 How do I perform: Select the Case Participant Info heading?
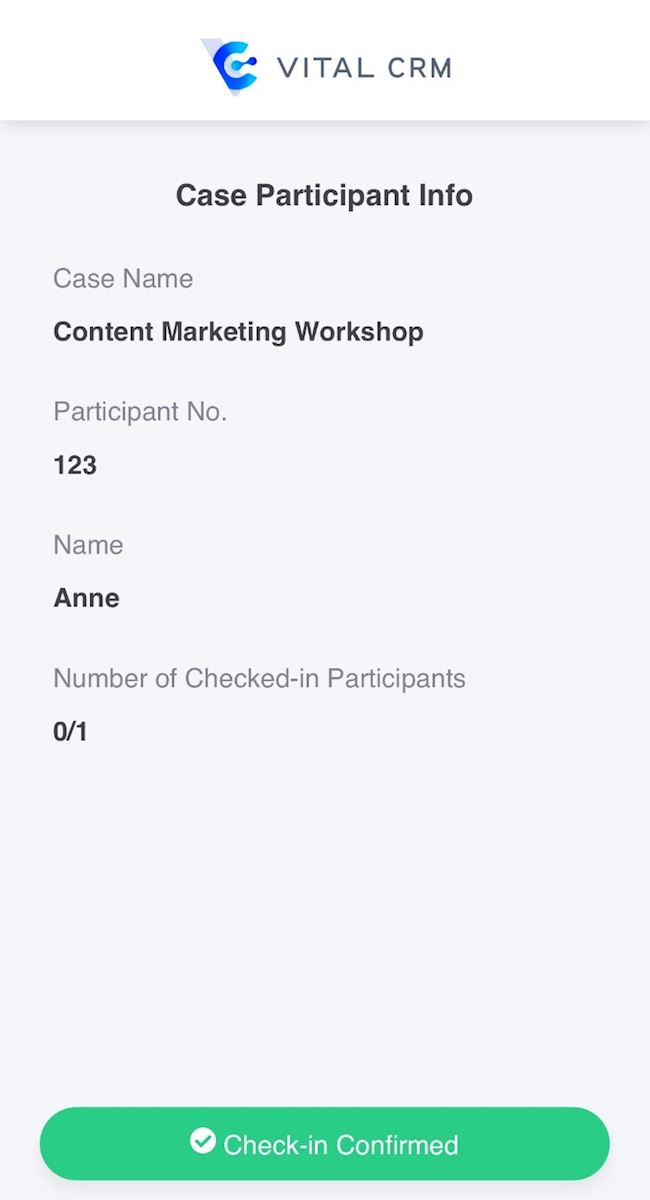pos(324,195)
